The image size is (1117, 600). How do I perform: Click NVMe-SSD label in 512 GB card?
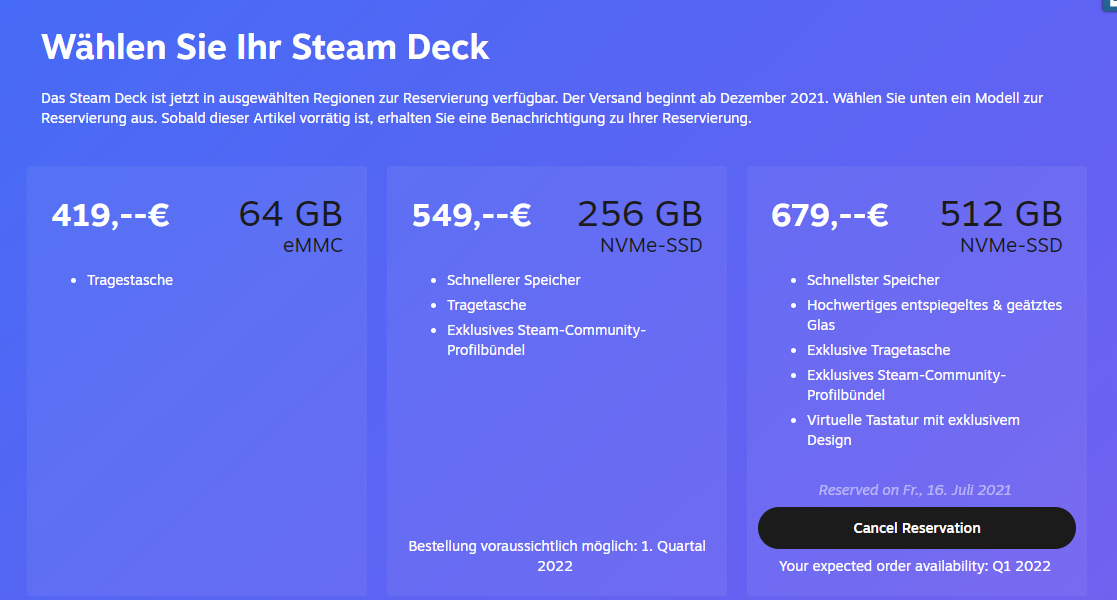[x=1011, y=245]
